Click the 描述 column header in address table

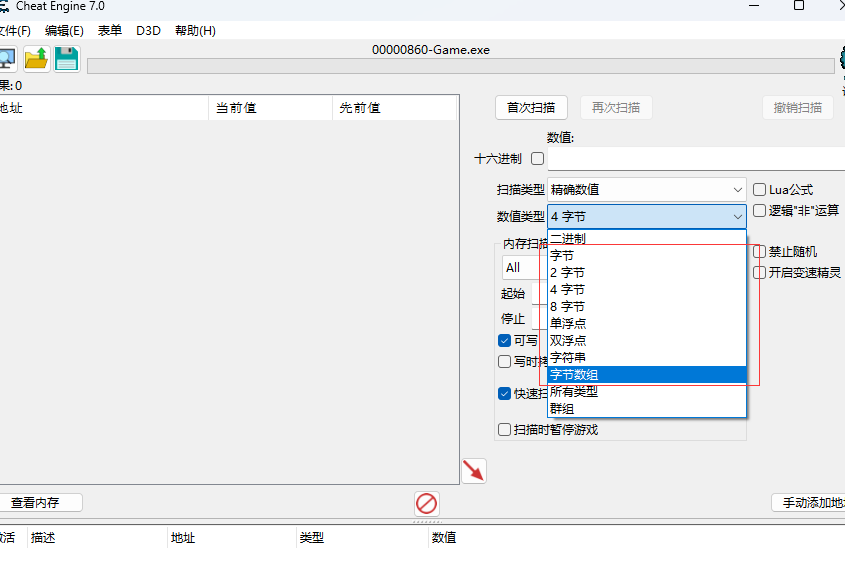97,538
